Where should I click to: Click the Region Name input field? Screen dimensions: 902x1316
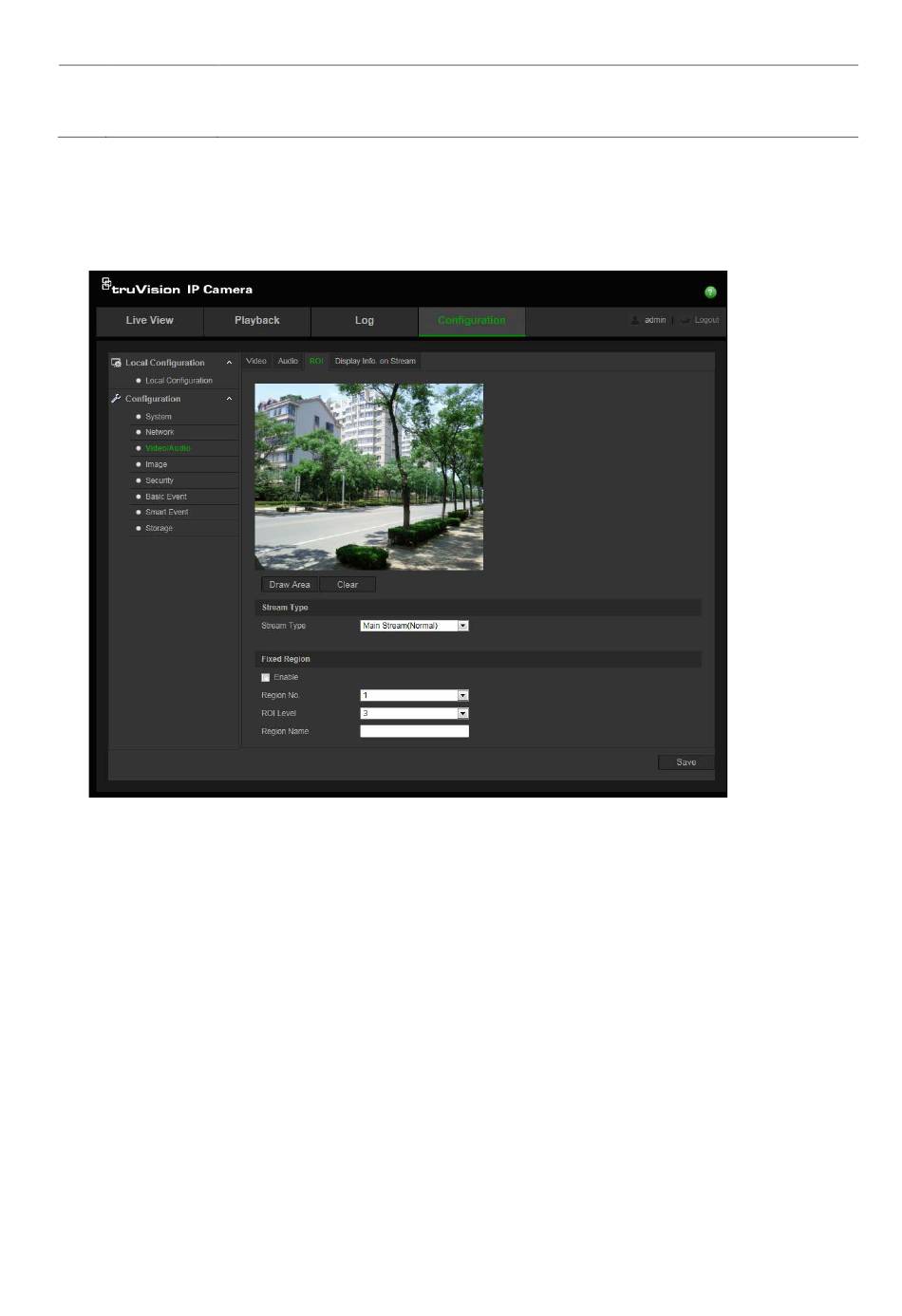coord(415,731)
